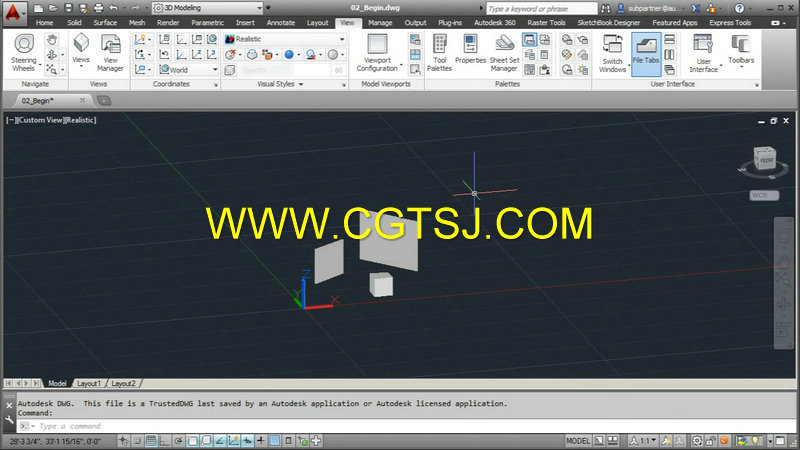Open the Home ribbon tab

point(44,23)
